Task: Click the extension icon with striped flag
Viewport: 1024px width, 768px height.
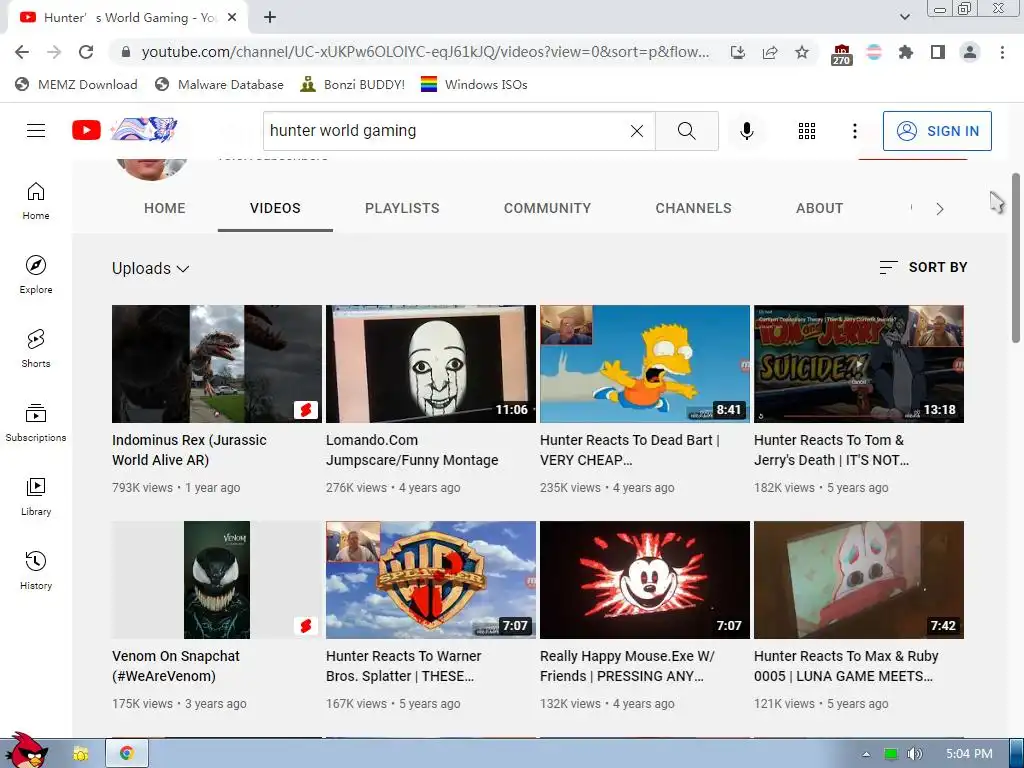Action: pyautogui.click(x=874, y=52)
